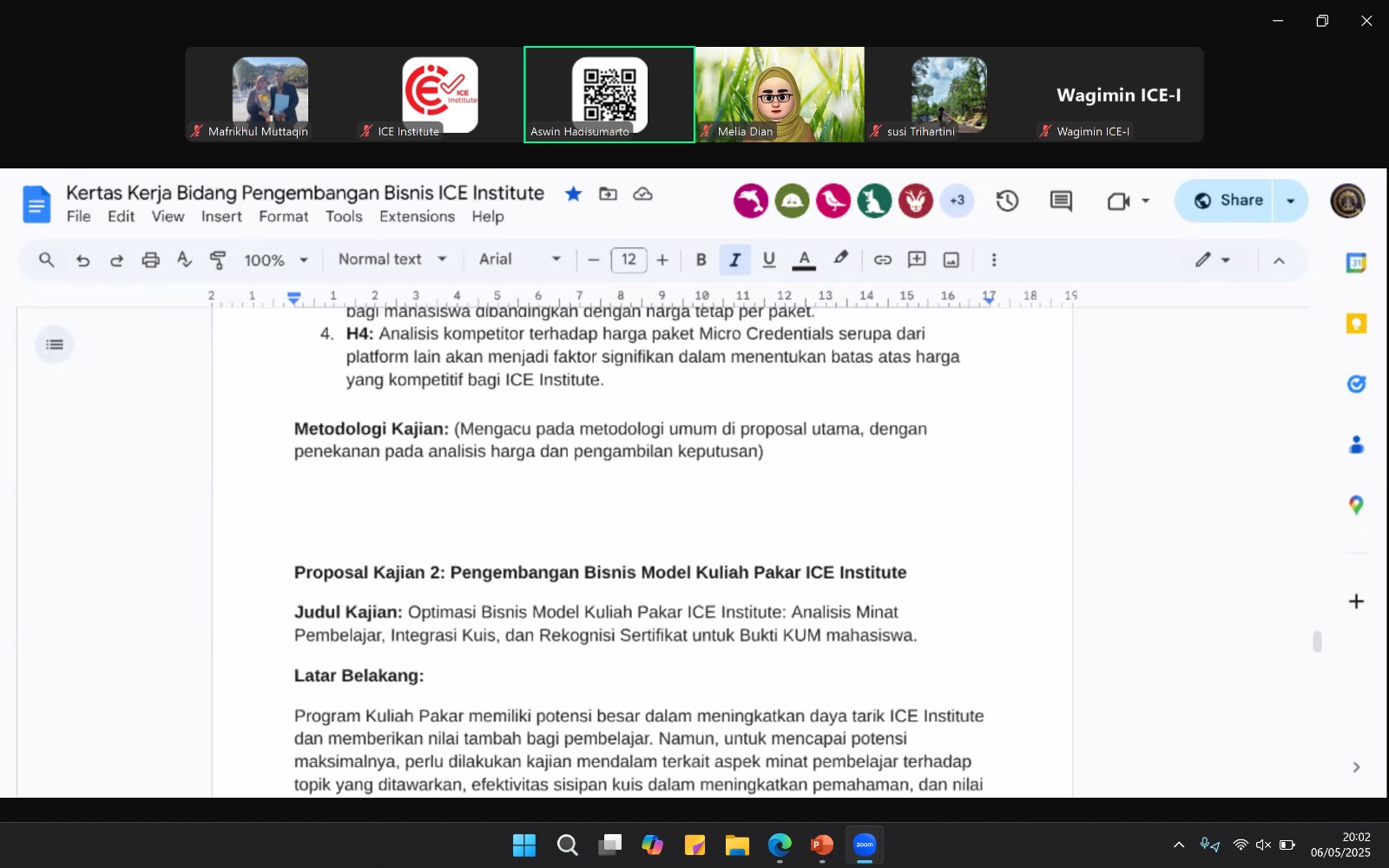Image resolution: width=1389 pixels, height=868 pixels.
Task: Click the document vertical scrollbar thumb
Action: 1317,641
